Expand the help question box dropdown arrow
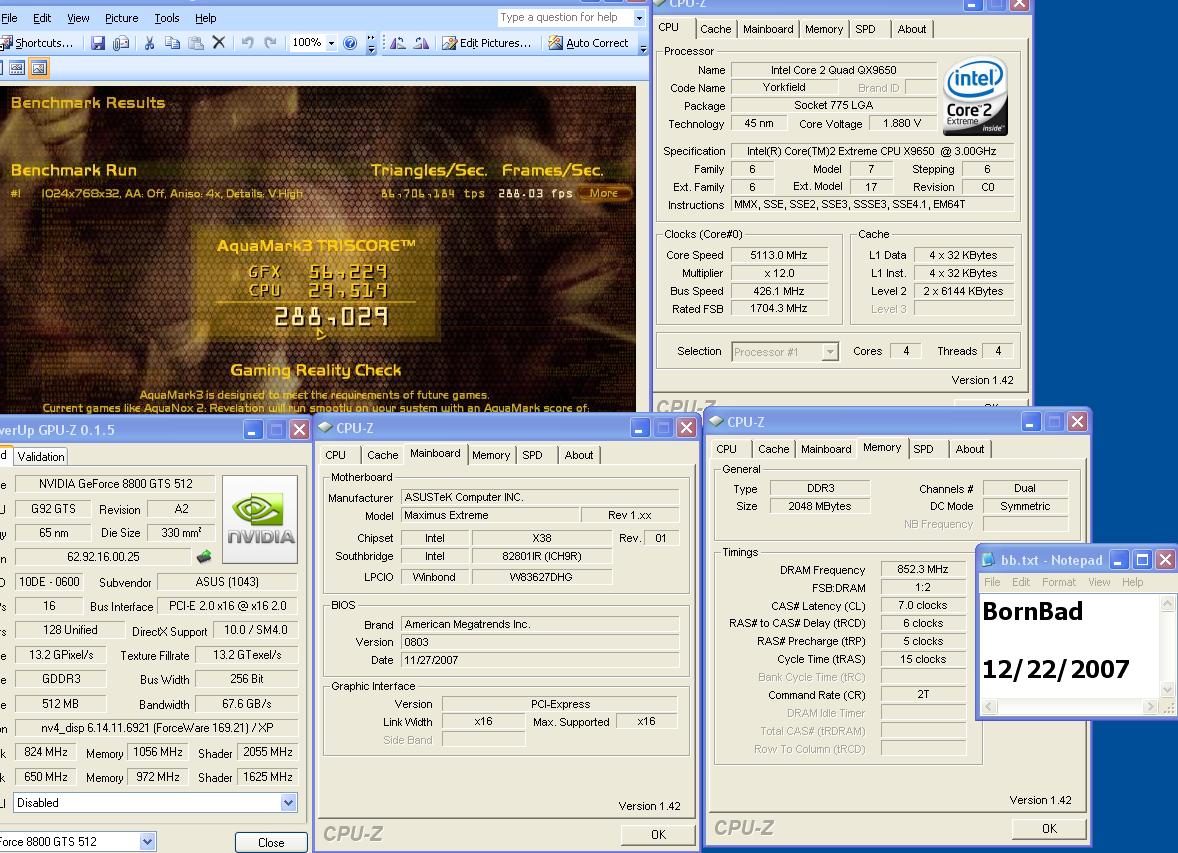 639,17
